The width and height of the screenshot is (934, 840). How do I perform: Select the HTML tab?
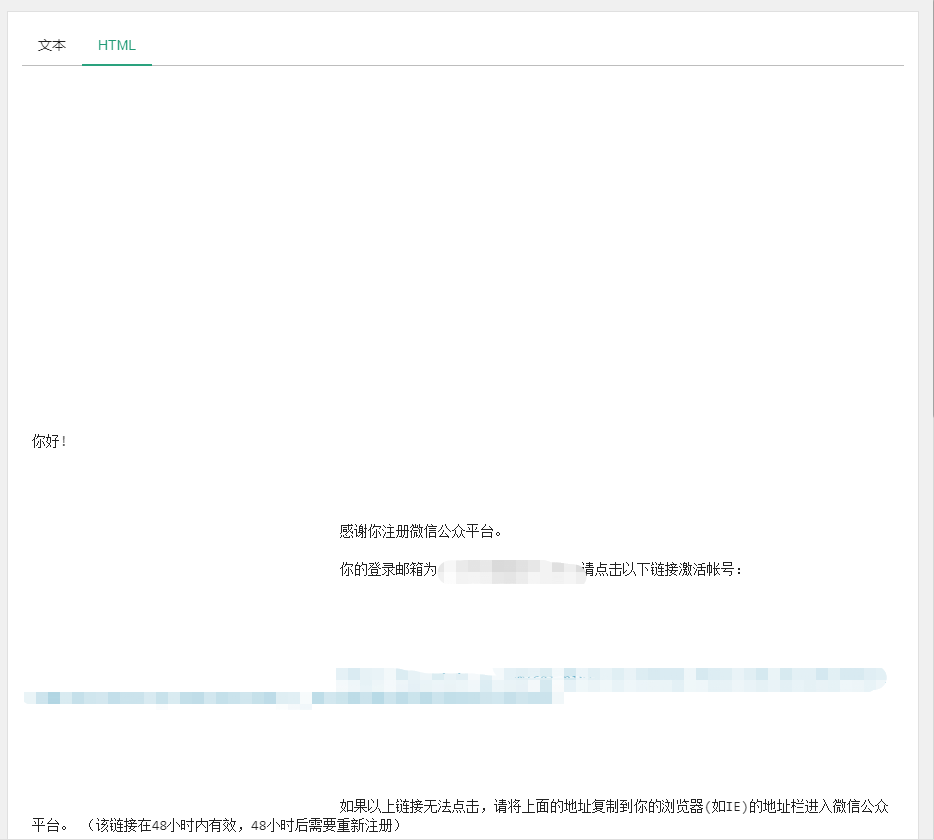point(117,45)
